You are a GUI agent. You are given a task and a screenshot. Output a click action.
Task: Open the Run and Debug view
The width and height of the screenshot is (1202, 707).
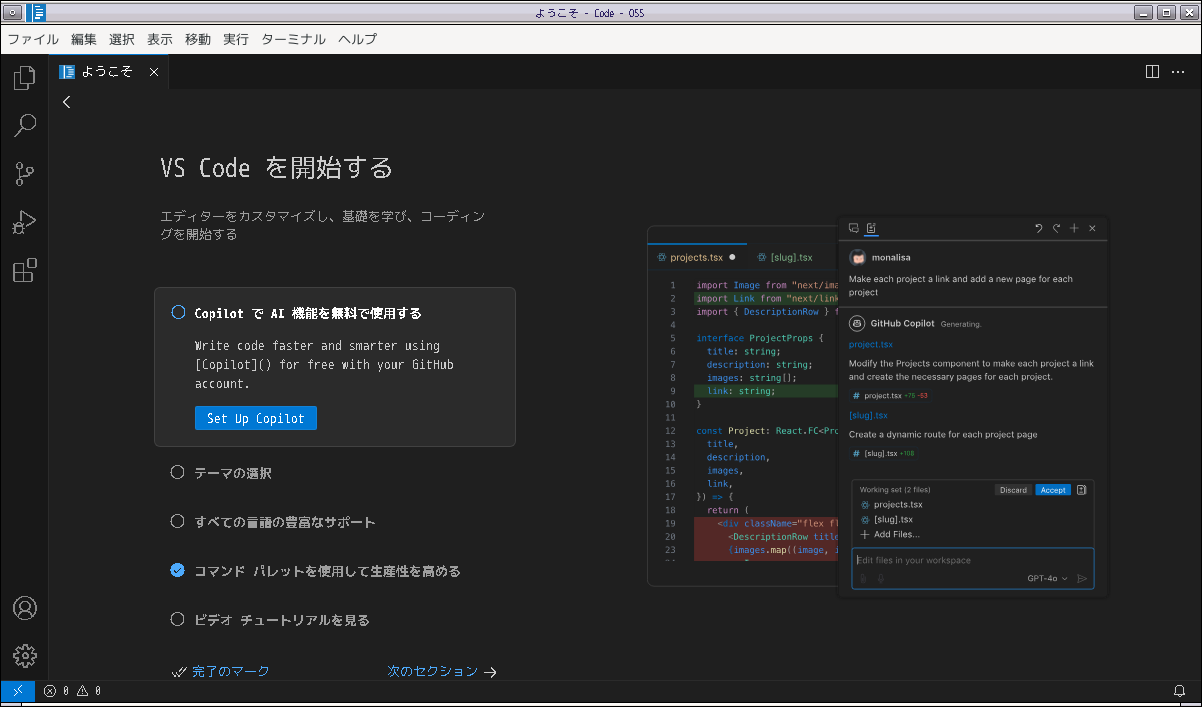point(24,222)
